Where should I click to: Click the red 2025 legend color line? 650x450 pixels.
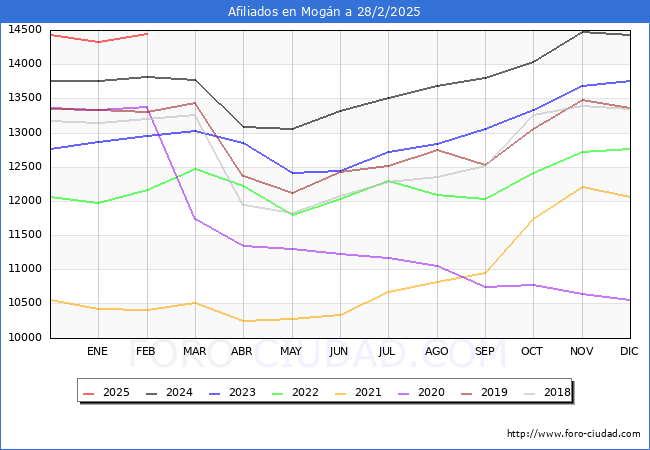[89, 393]
